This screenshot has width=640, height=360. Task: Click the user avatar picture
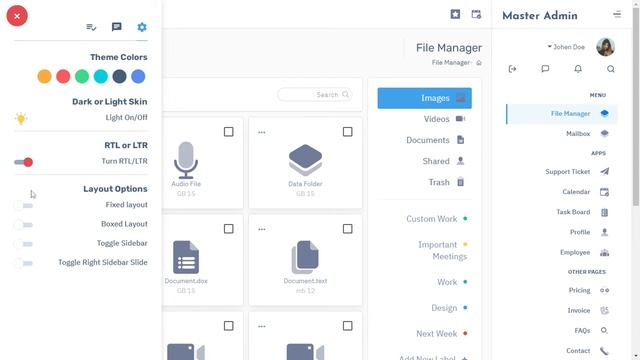(x=605, y=47)
